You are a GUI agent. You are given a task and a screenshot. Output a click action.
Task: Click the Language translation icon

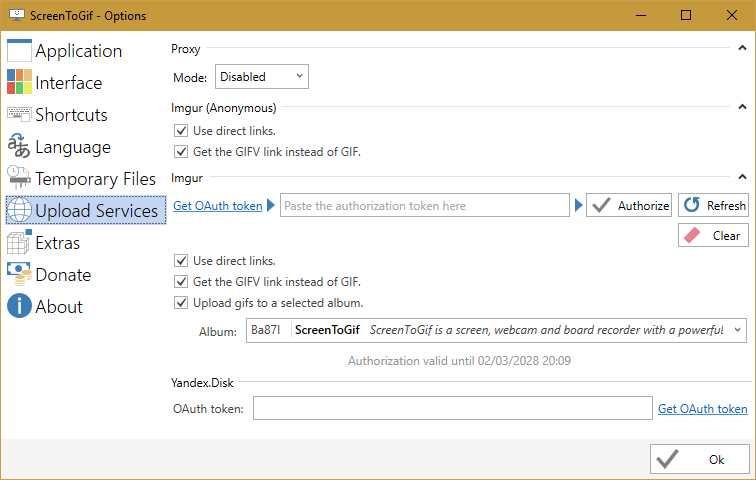tap(19, 146)
